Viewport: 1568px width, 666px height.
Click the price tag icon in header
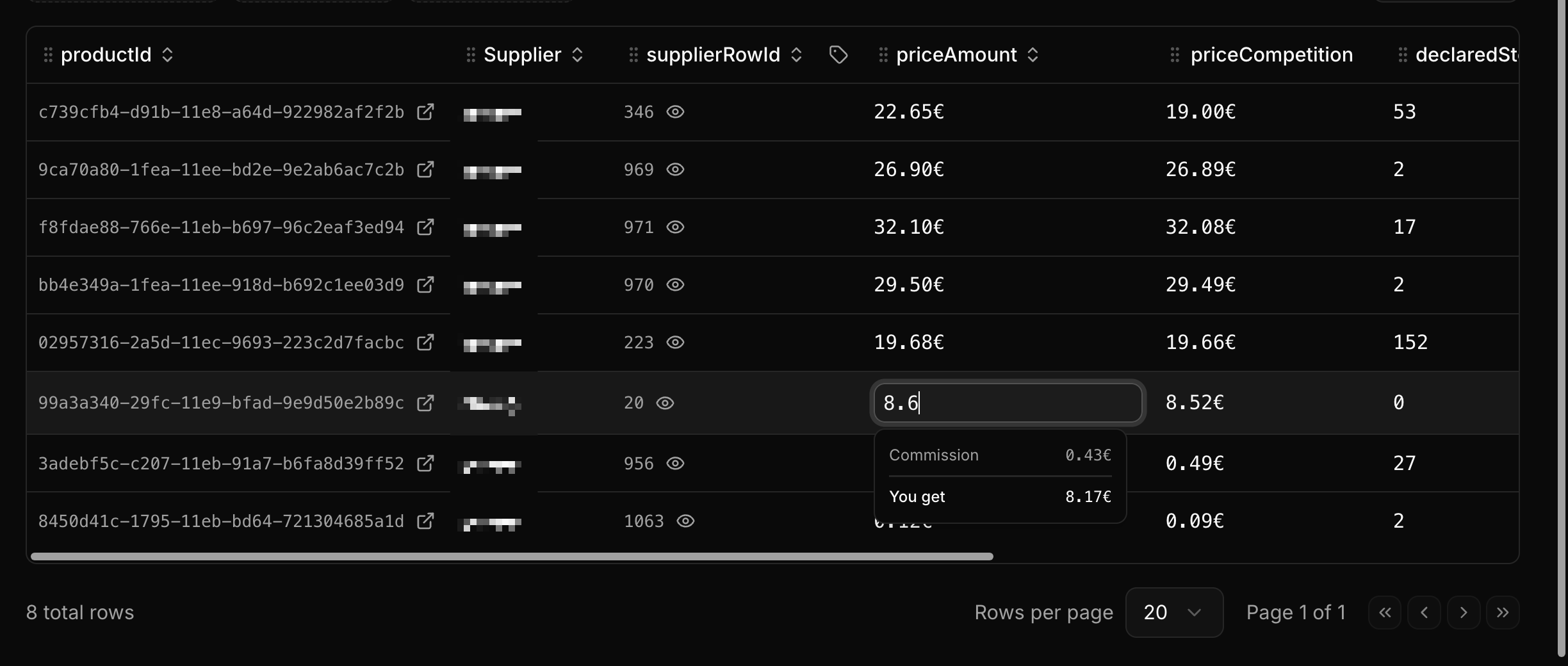click(838, 55)
